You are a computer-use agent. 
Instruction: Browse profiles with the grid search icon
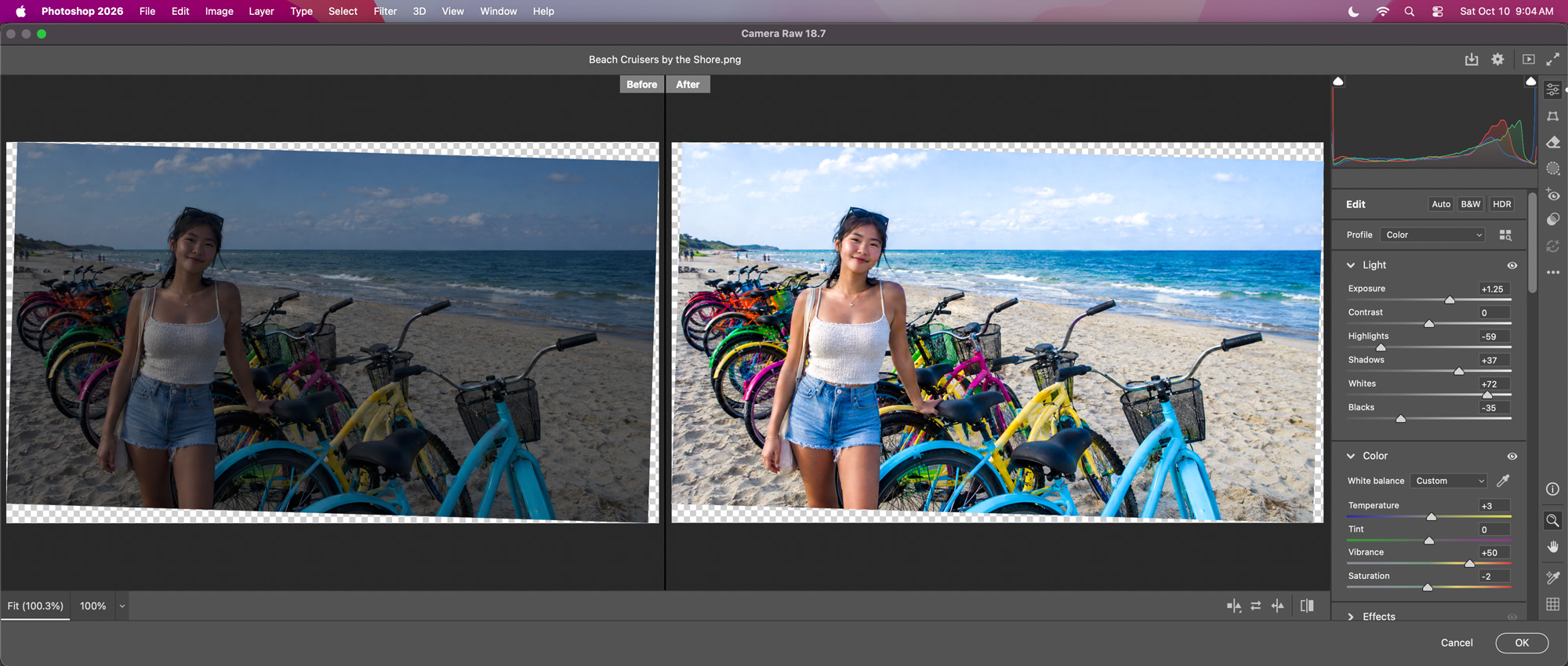point(1504,235)
